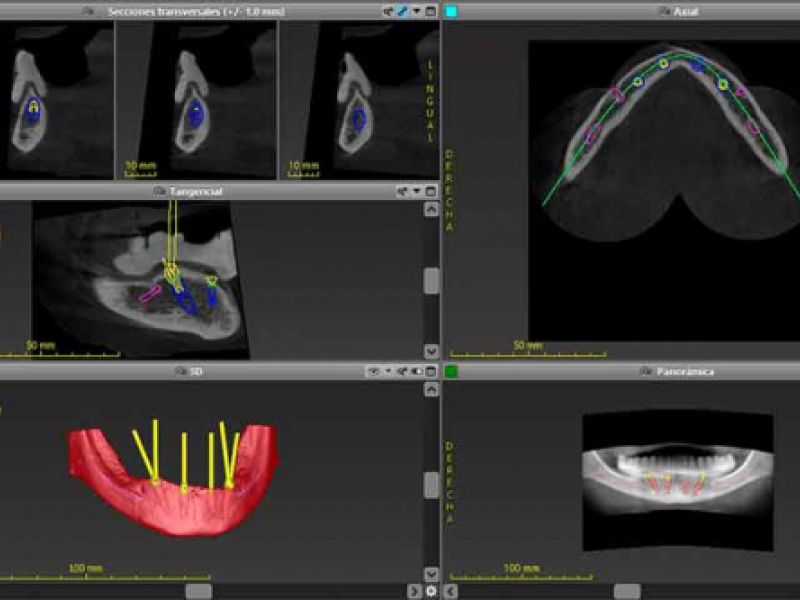Select the Axial panel title
Image resolution: width=800 pixels, height=600 pixels.
(686, 11)
